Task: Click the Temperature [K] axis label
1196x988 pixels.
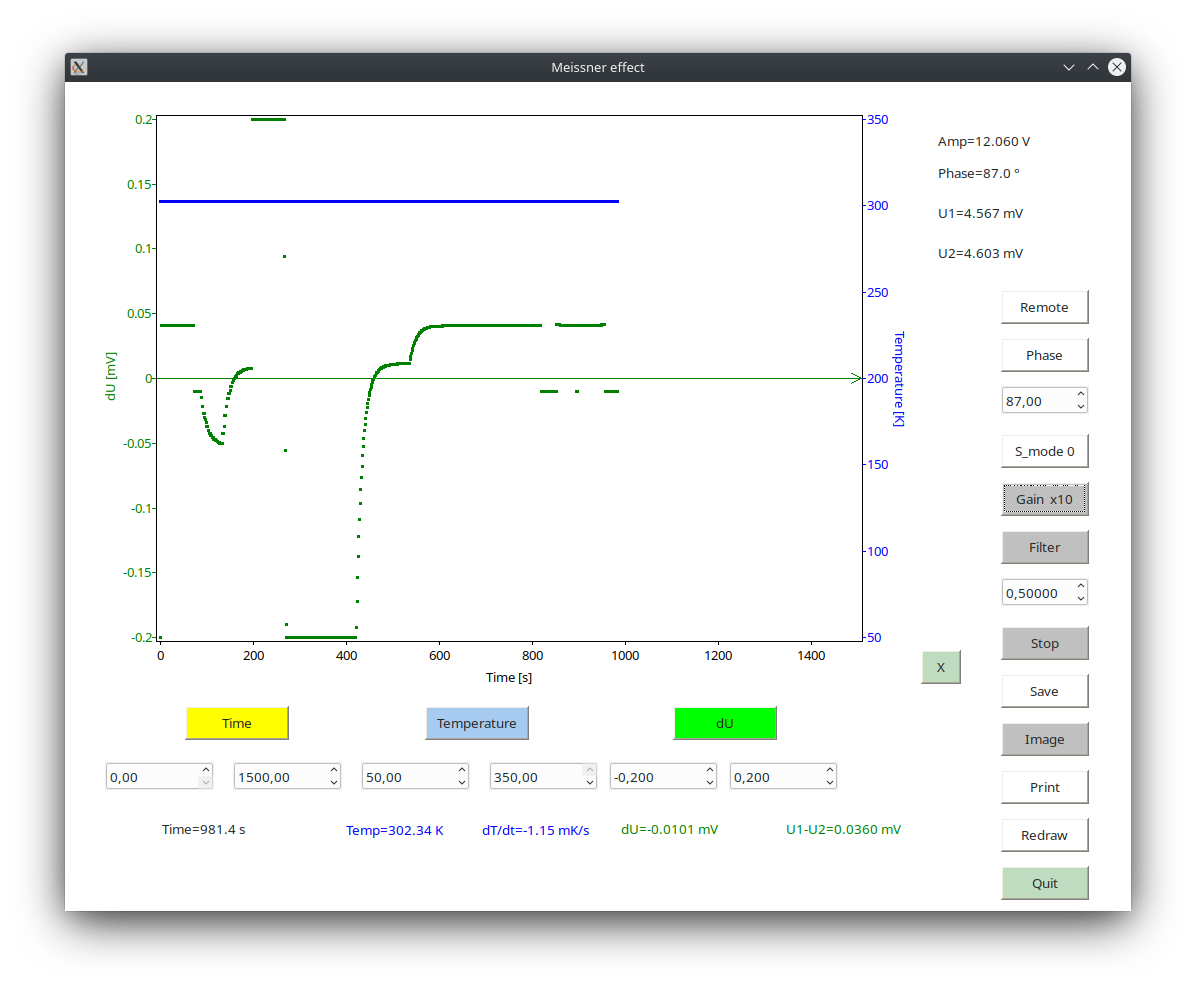Action: click(x=899, y=379)
